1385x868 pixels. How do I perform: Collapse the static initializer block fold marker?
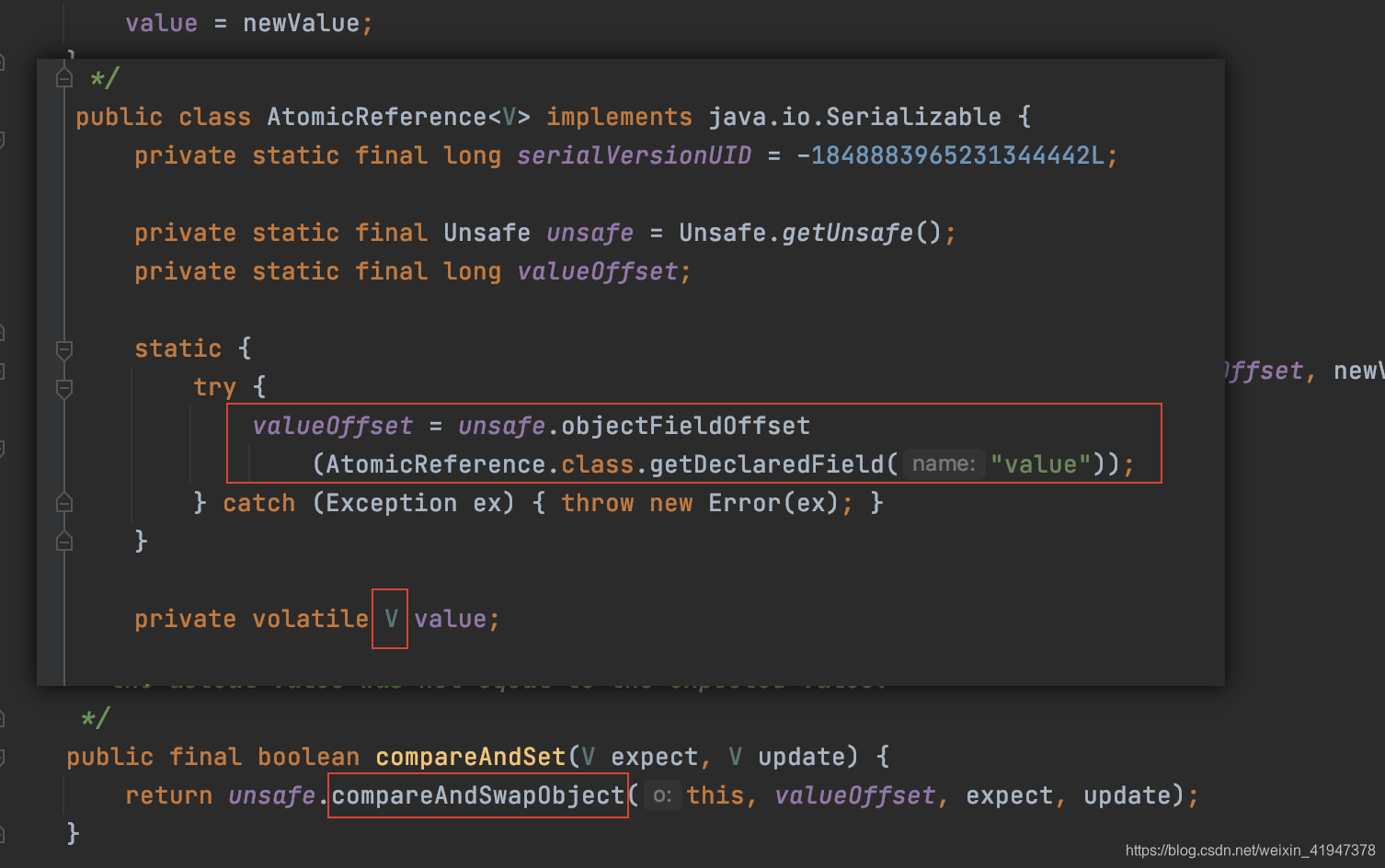[x=64, y=349]
